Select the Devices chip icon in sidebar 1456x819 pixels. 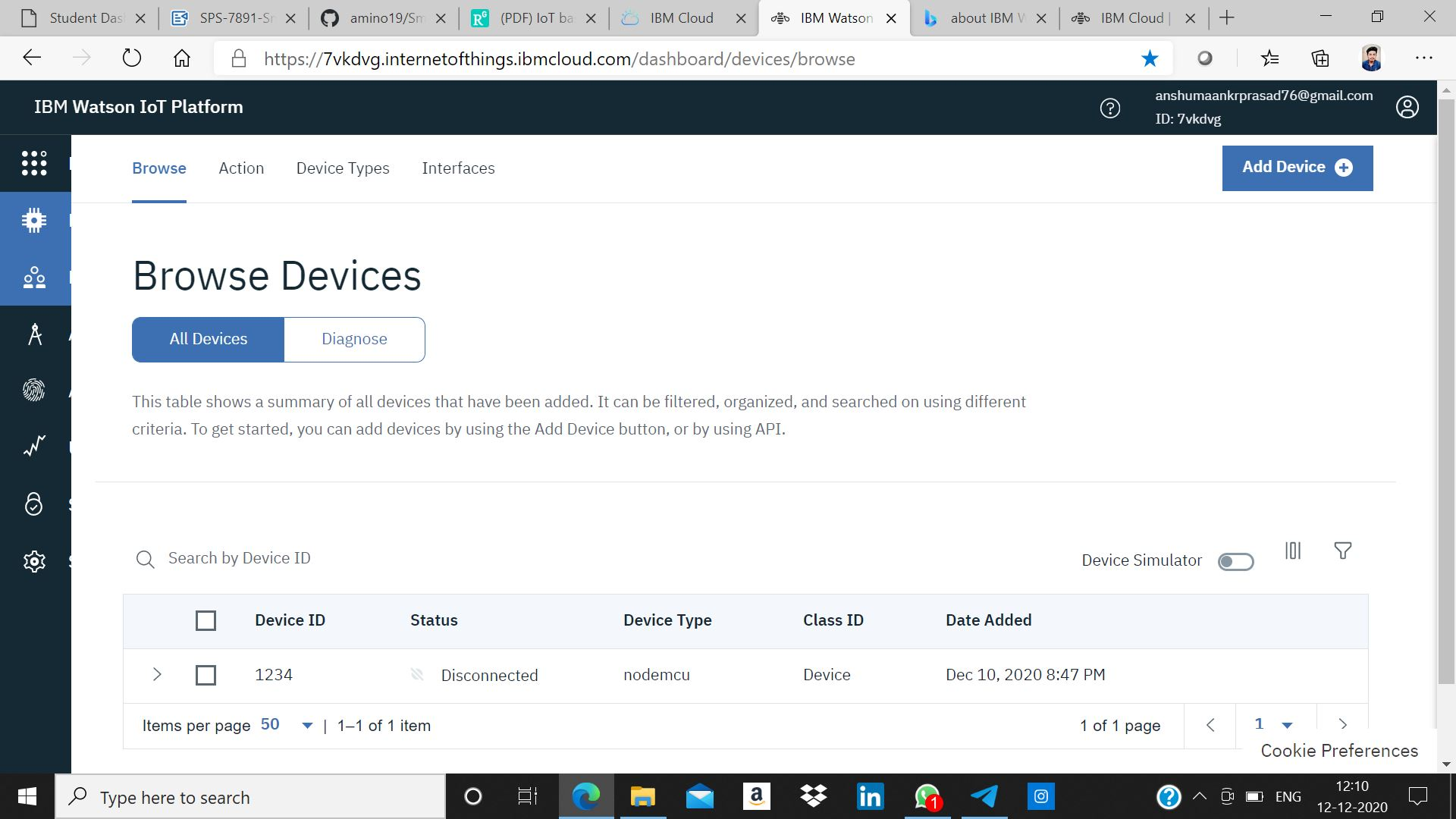click(34, 221)
